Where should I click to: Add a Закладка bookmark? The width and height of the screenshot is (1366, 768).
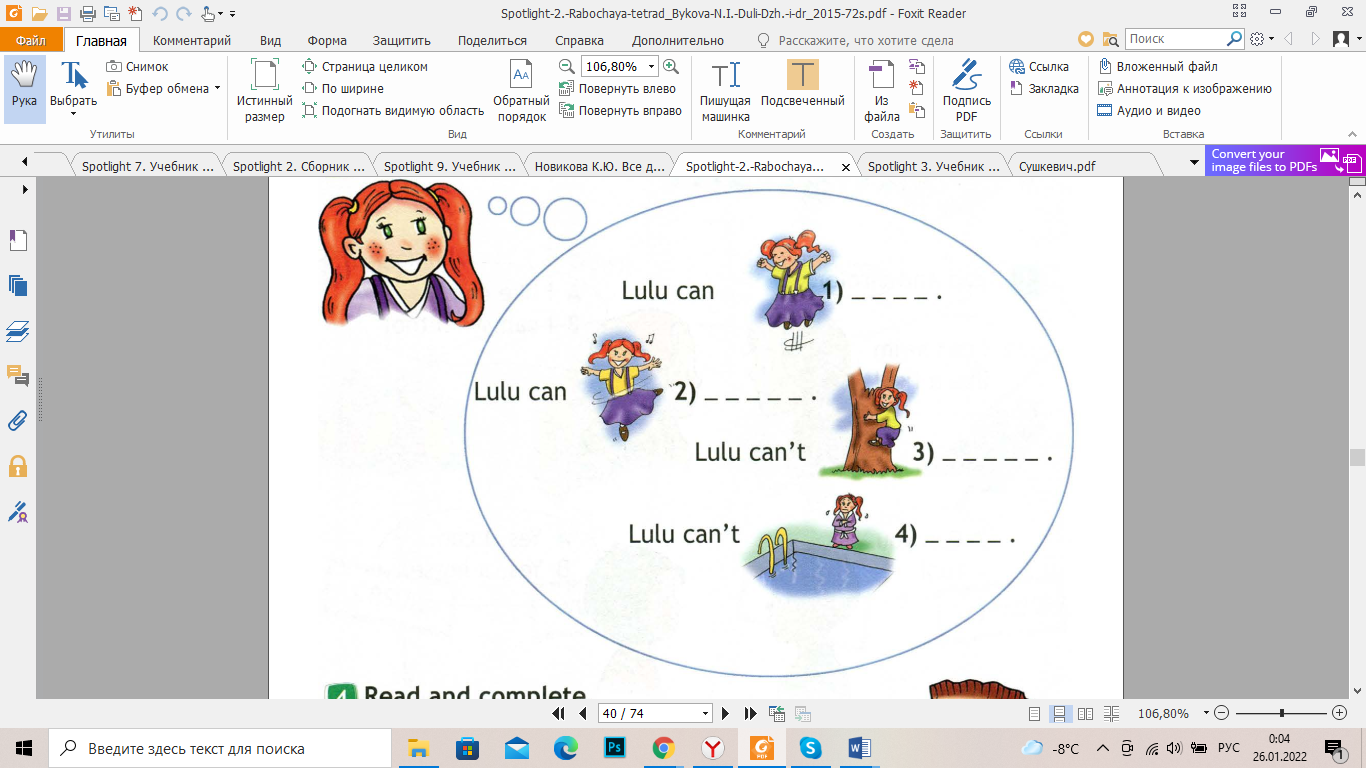coord(1044,89)
